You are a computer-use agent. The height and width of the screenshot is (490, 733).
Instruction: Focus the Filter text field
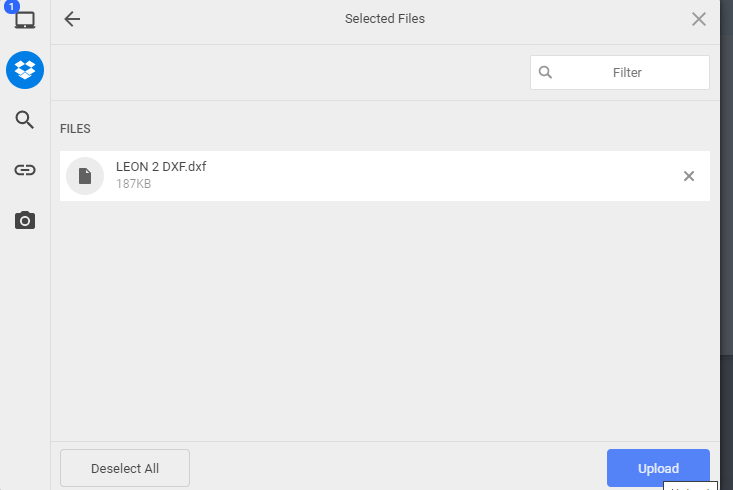pyautogui.click(x=627, y=72)
